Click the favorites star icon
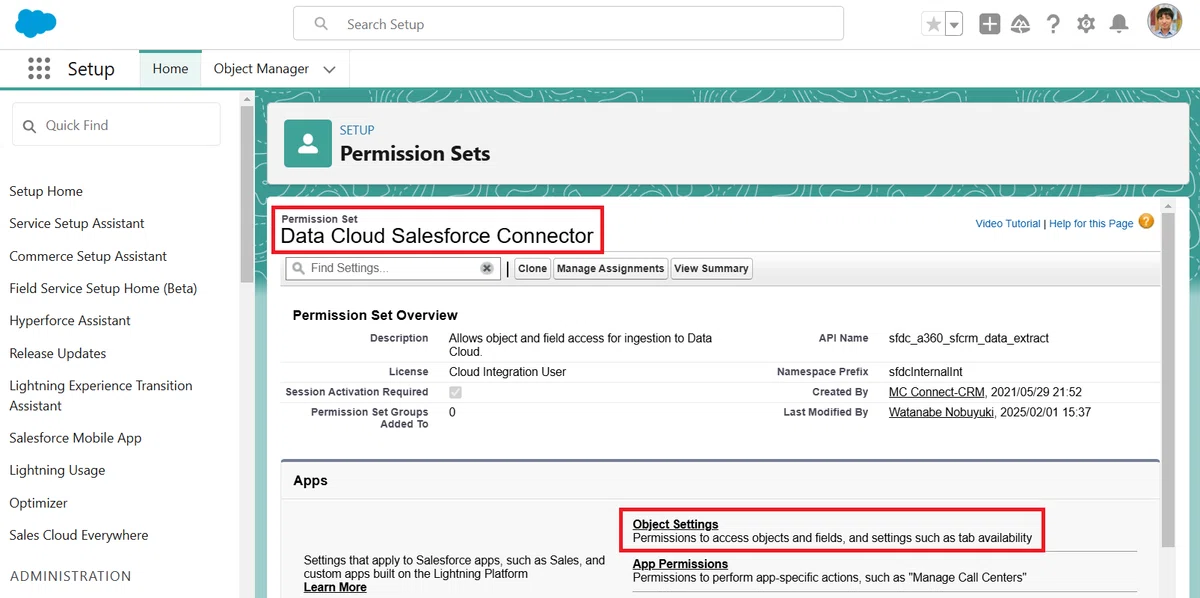The width and height of the screenshot is (1200, 598). tap(933, 25)
